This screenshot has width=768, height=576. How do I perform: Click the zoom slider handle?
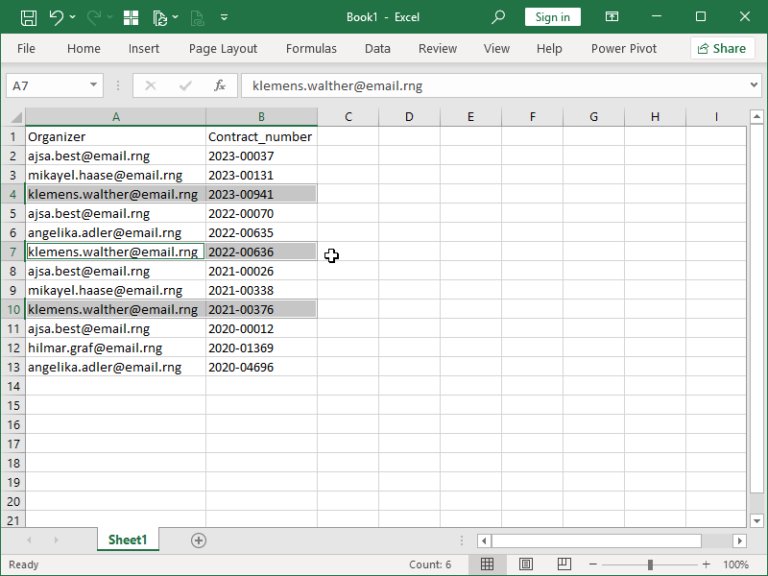point(650,564)
